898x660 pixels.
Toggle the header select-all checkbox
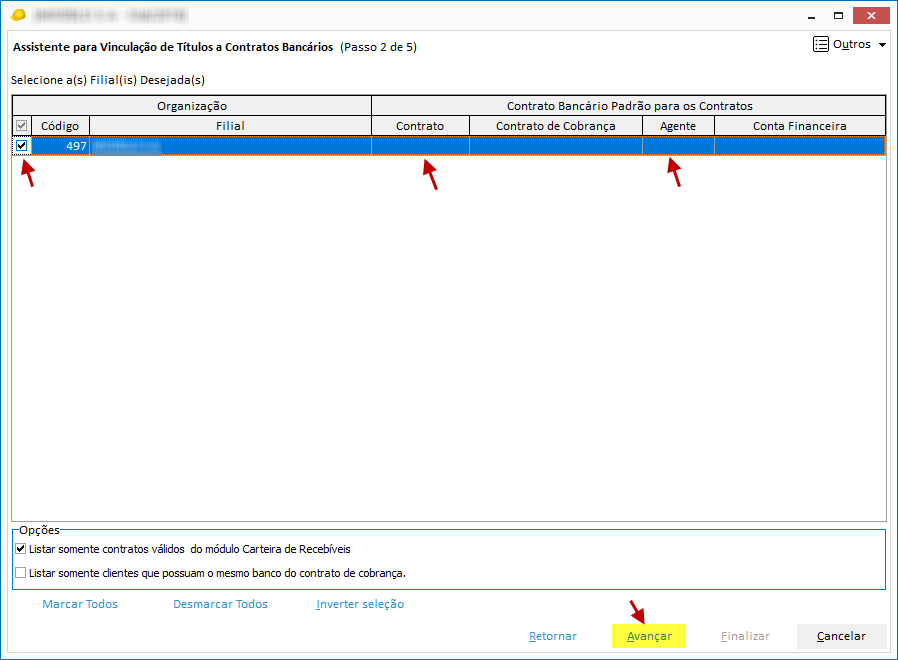point(22,126)
